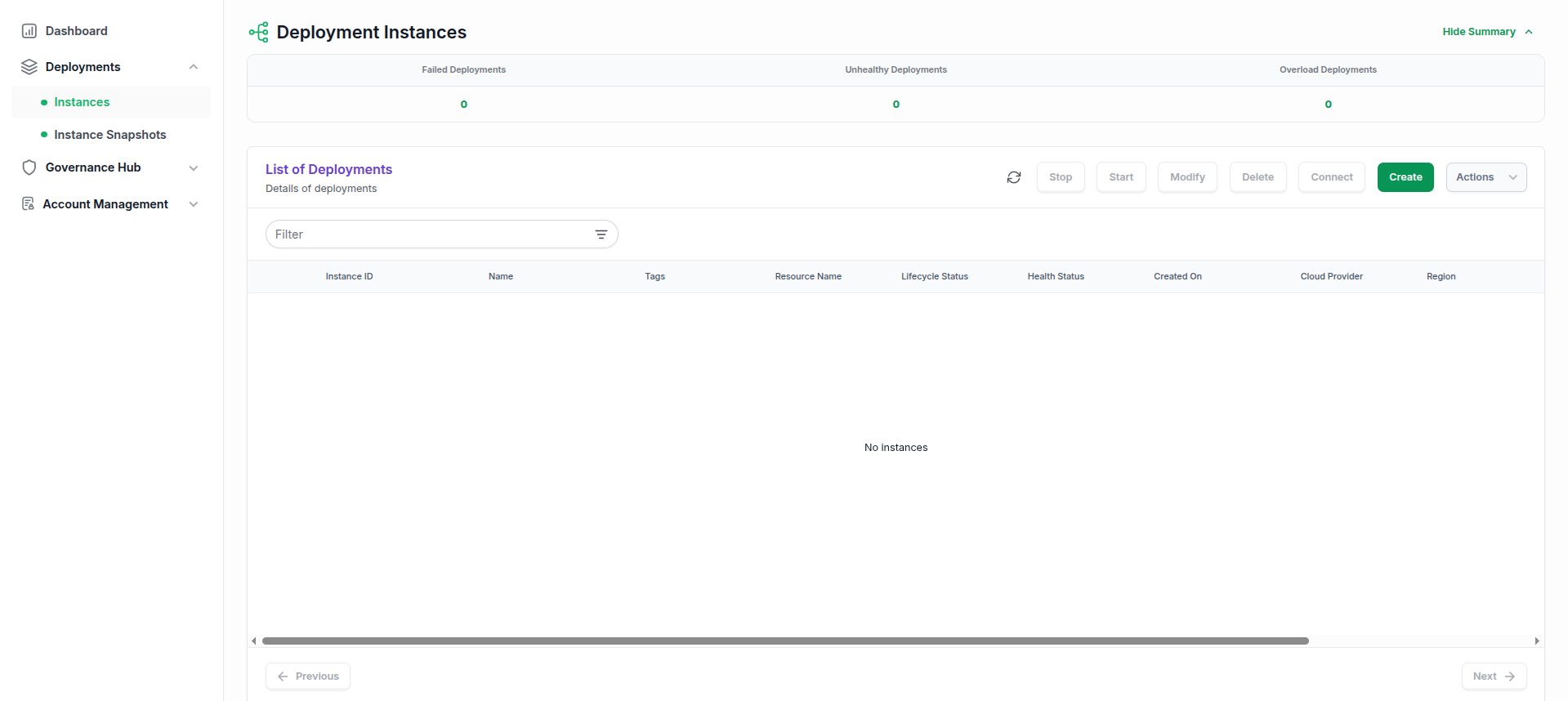The width and height of the screenshot is (1568, 701).
Task: Click the Delete button
Action: click(1258, 177)
